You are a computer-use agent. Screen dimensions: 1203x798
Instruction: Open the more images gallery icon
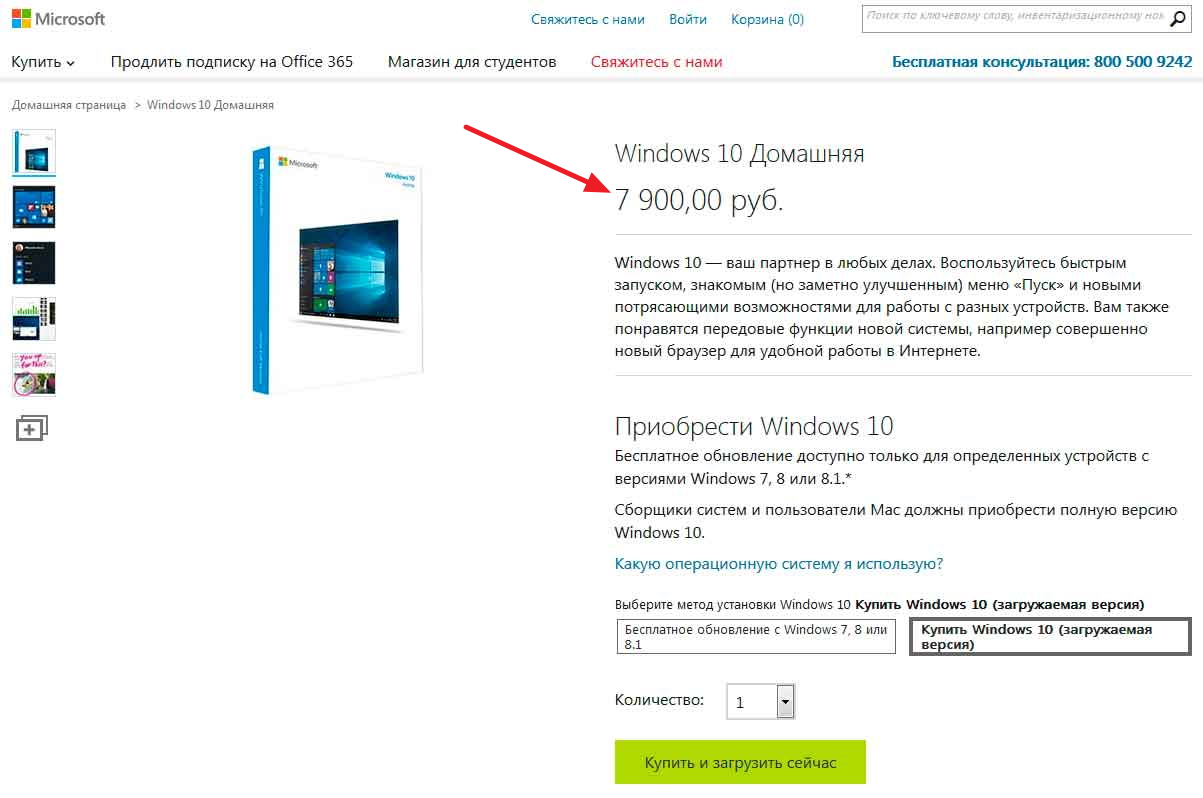32,428
